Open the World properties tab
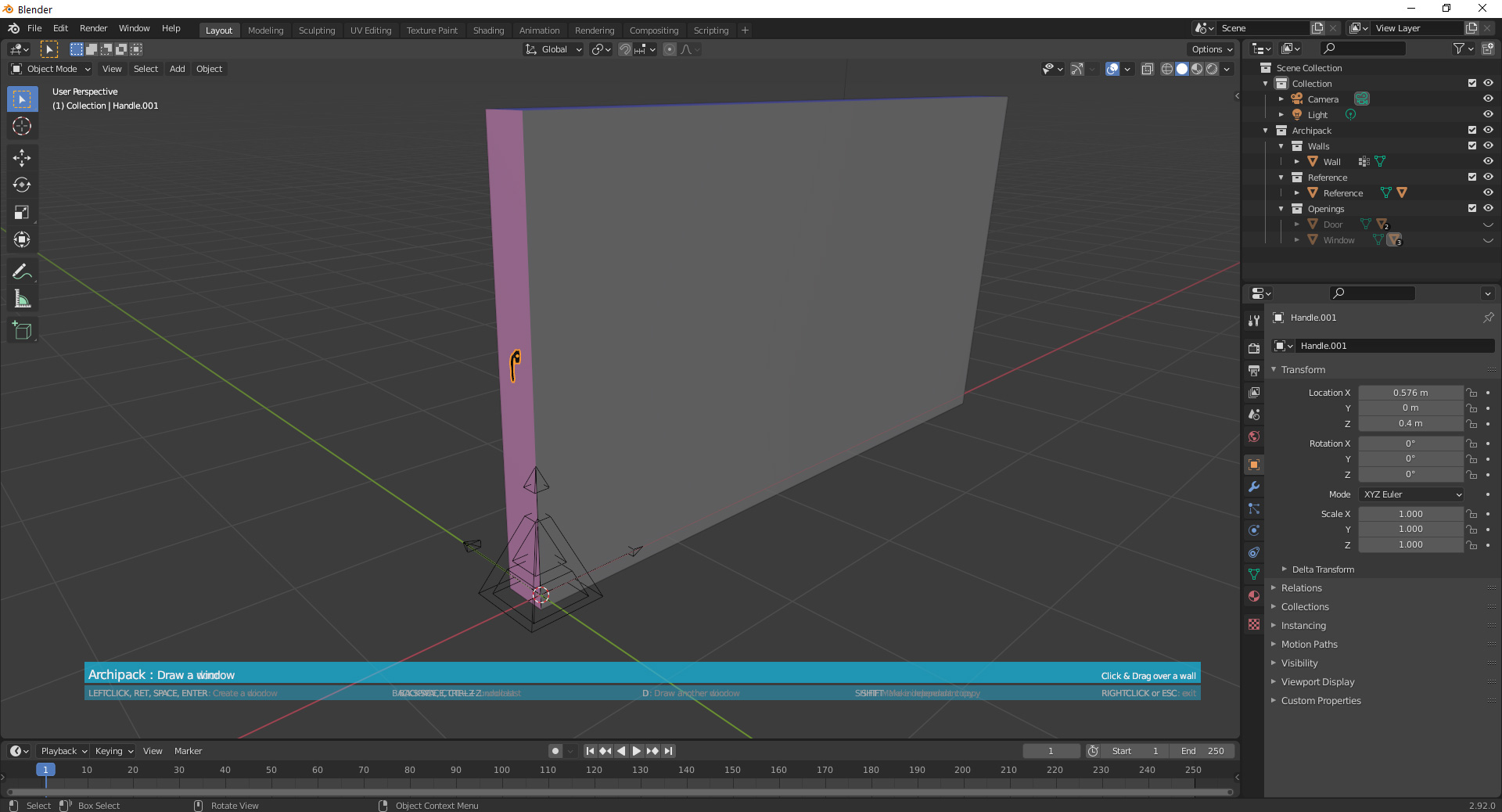This screenshot has width=1502, height=812. click(x=1254, y=437)
